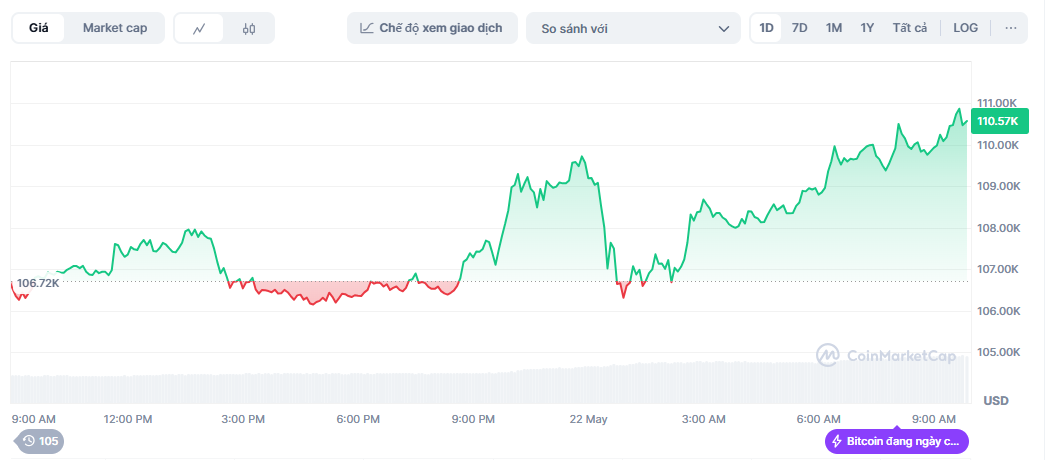
Task: Open Chế độ xem giao dịch trading view
Action: pyautogui.click(x=432, y=28)
